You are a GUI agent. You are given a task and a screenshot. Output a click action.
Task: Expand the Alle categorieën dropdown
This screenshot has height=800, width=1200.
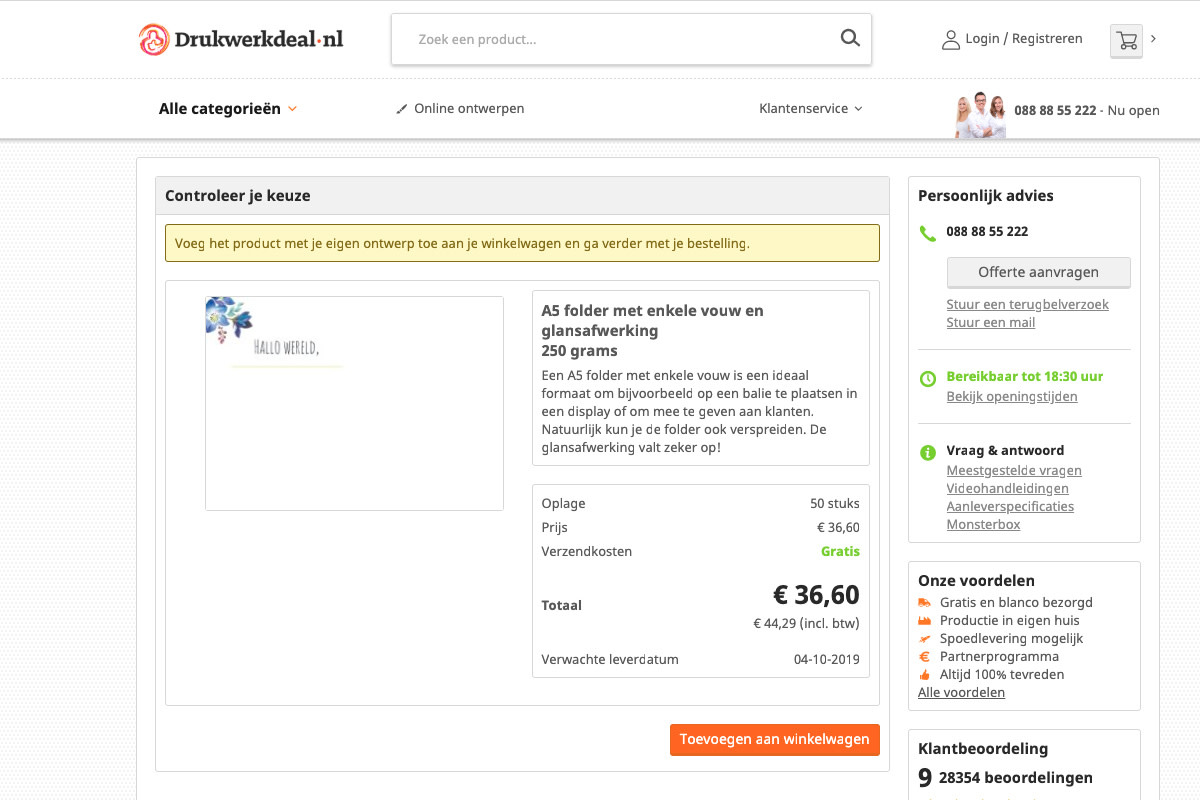click(x=227, y=108)
